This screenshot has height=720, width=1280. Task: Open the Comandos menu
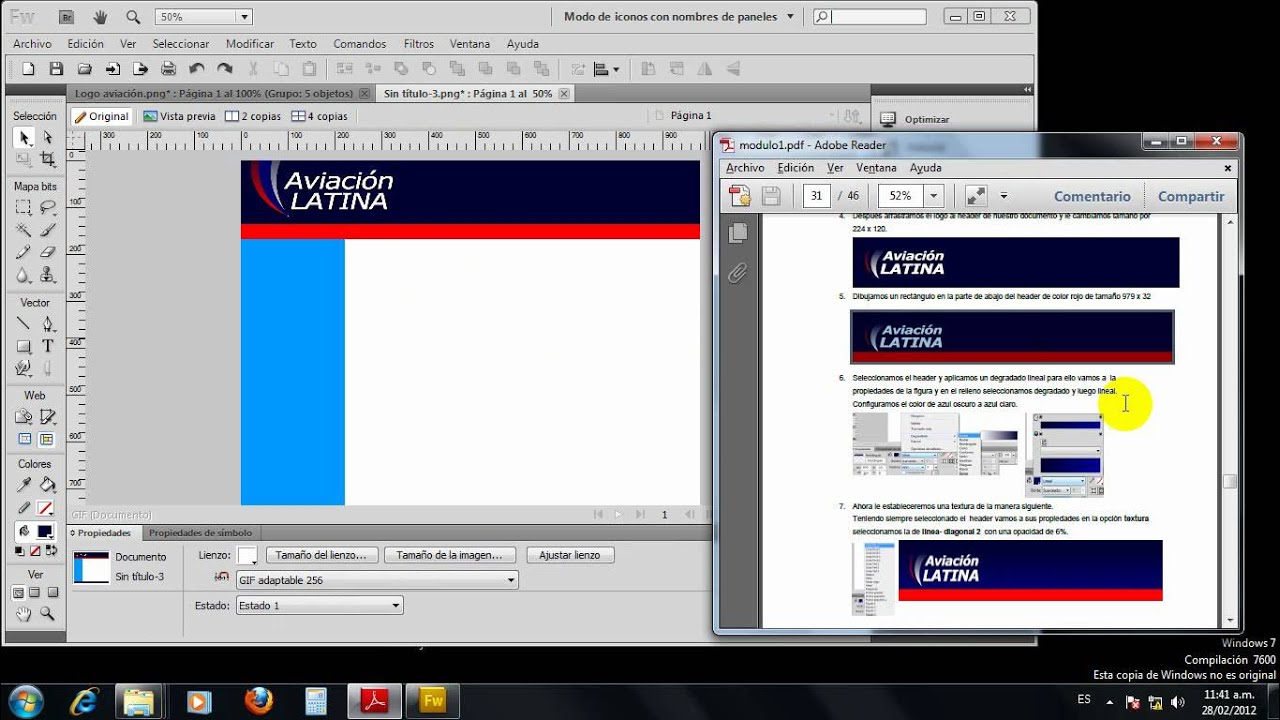tap(360, 44)
